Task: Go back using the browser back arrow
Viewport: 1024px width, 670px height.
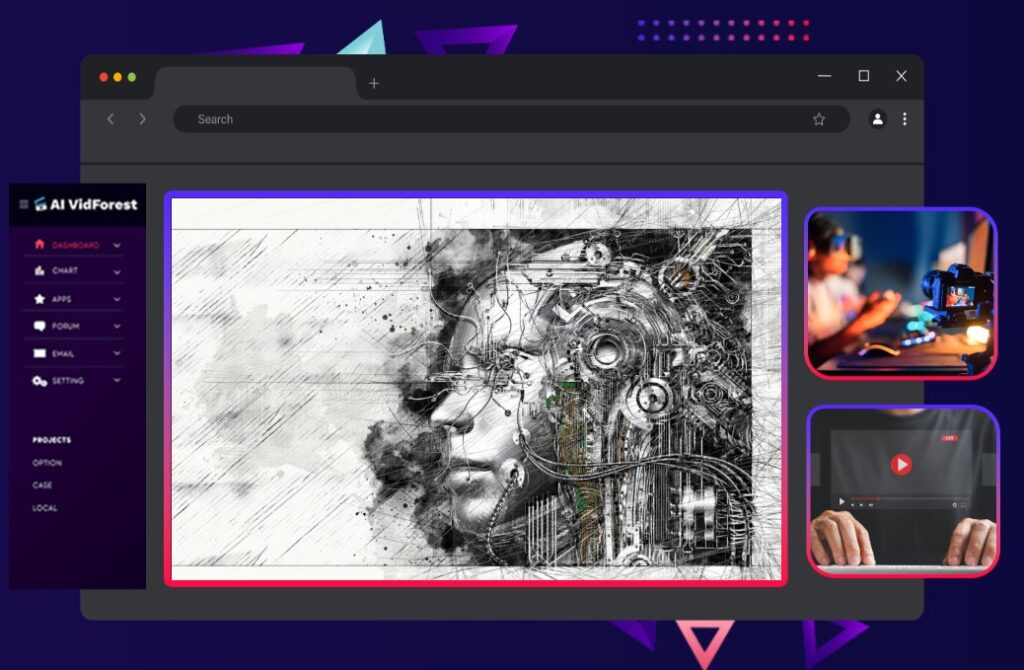Action: (x=111, y=119)
